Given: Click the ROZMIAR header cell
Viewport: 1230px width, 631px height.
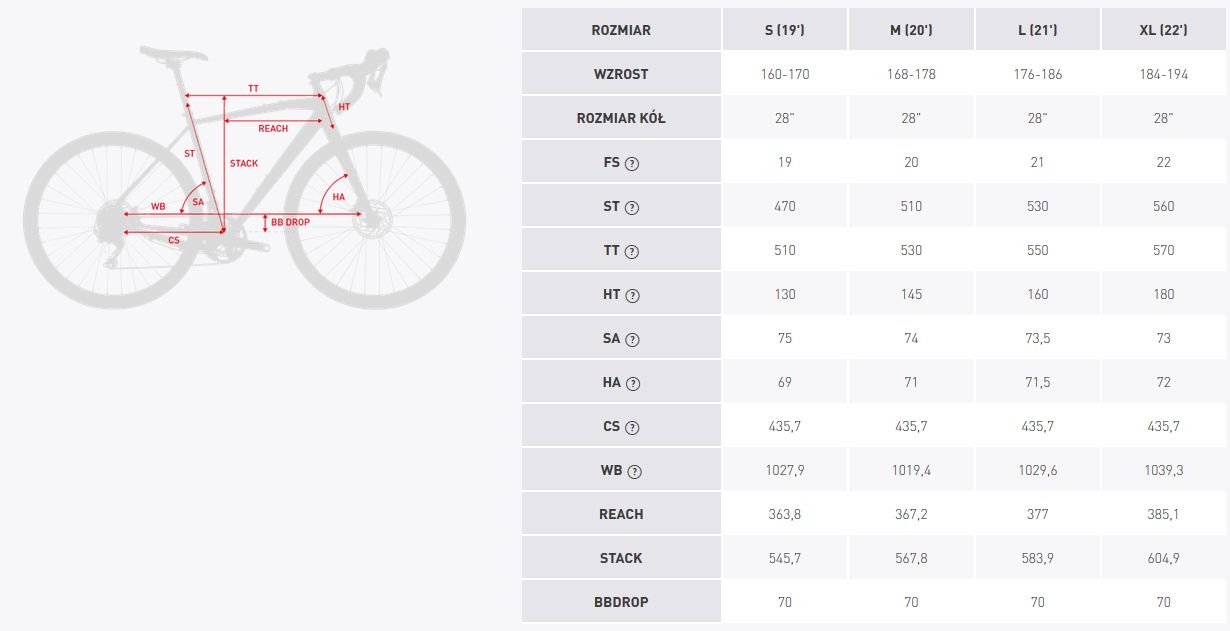Looking at the screenshot, I should (621, 30).
